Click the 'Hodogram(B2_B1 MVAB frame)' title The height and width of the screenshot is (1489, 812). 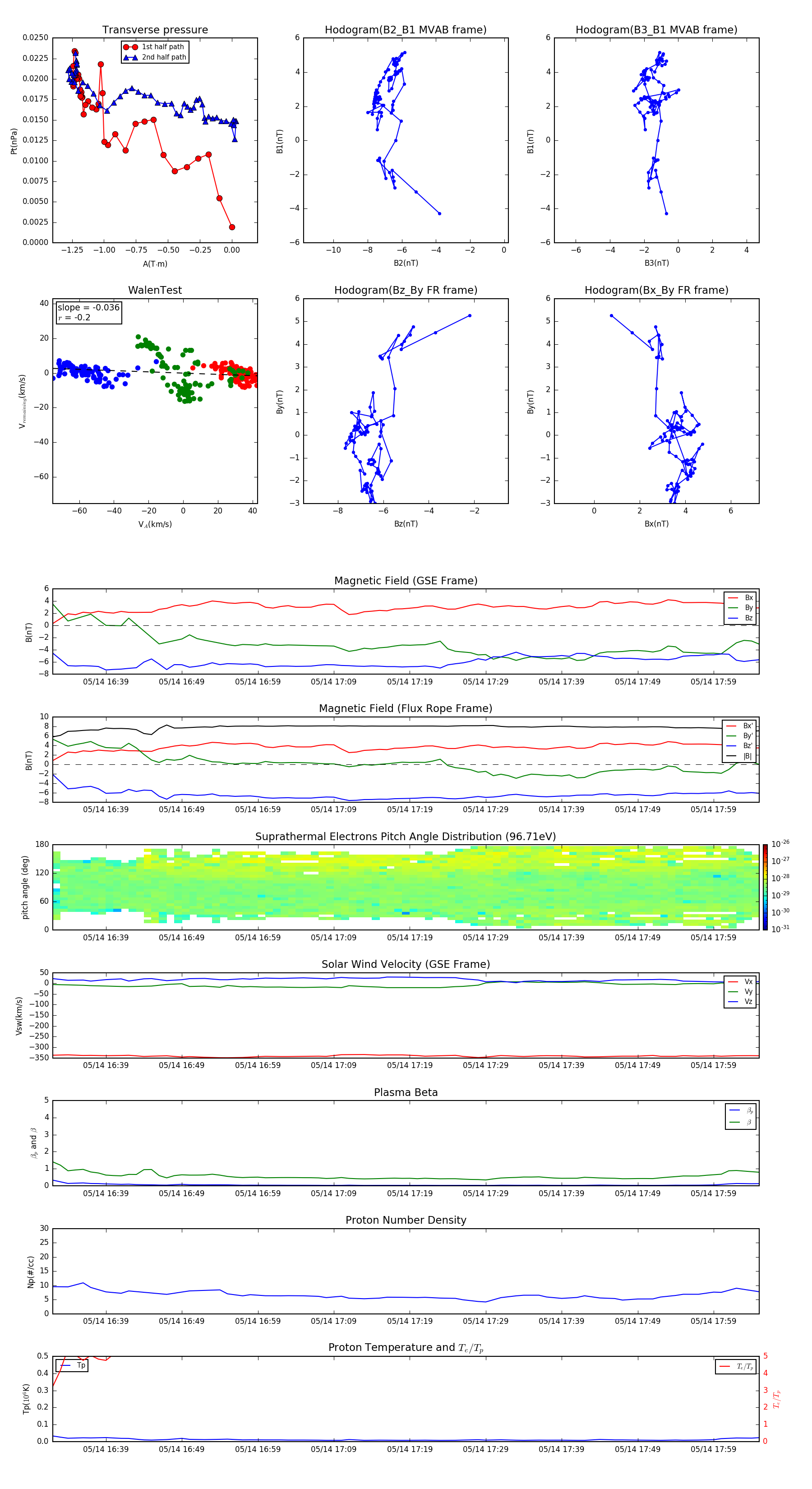406,29
